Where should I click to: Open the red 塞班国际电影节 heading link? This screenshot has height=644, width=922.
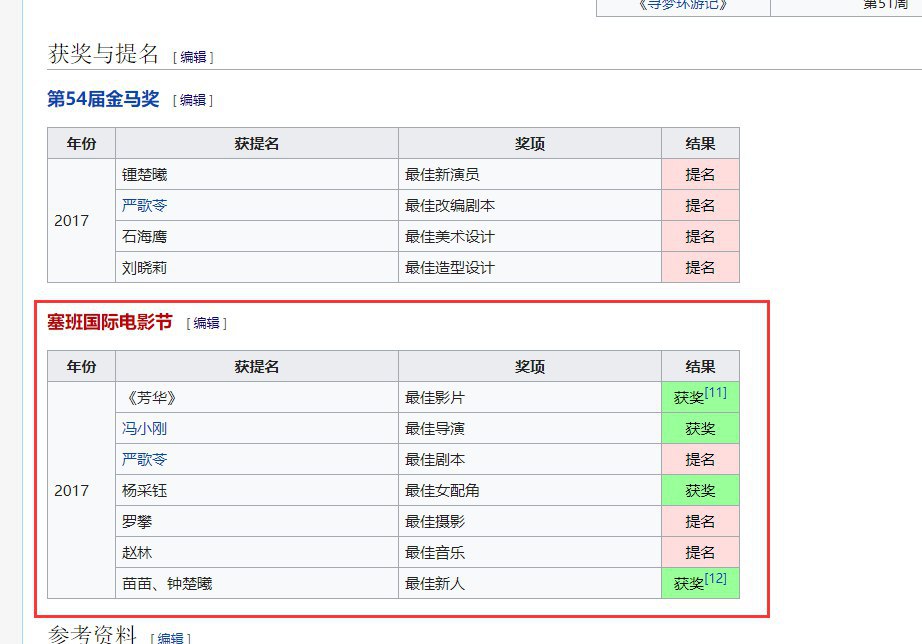click(110, 322)
